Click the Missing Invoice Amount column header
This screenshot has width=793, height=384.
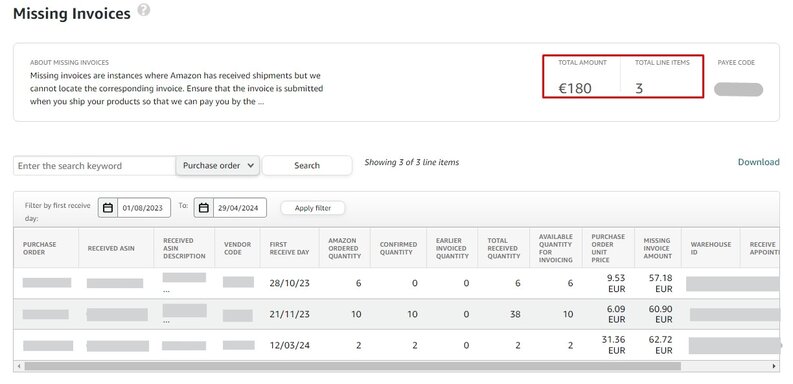click(x=657, y=248)
